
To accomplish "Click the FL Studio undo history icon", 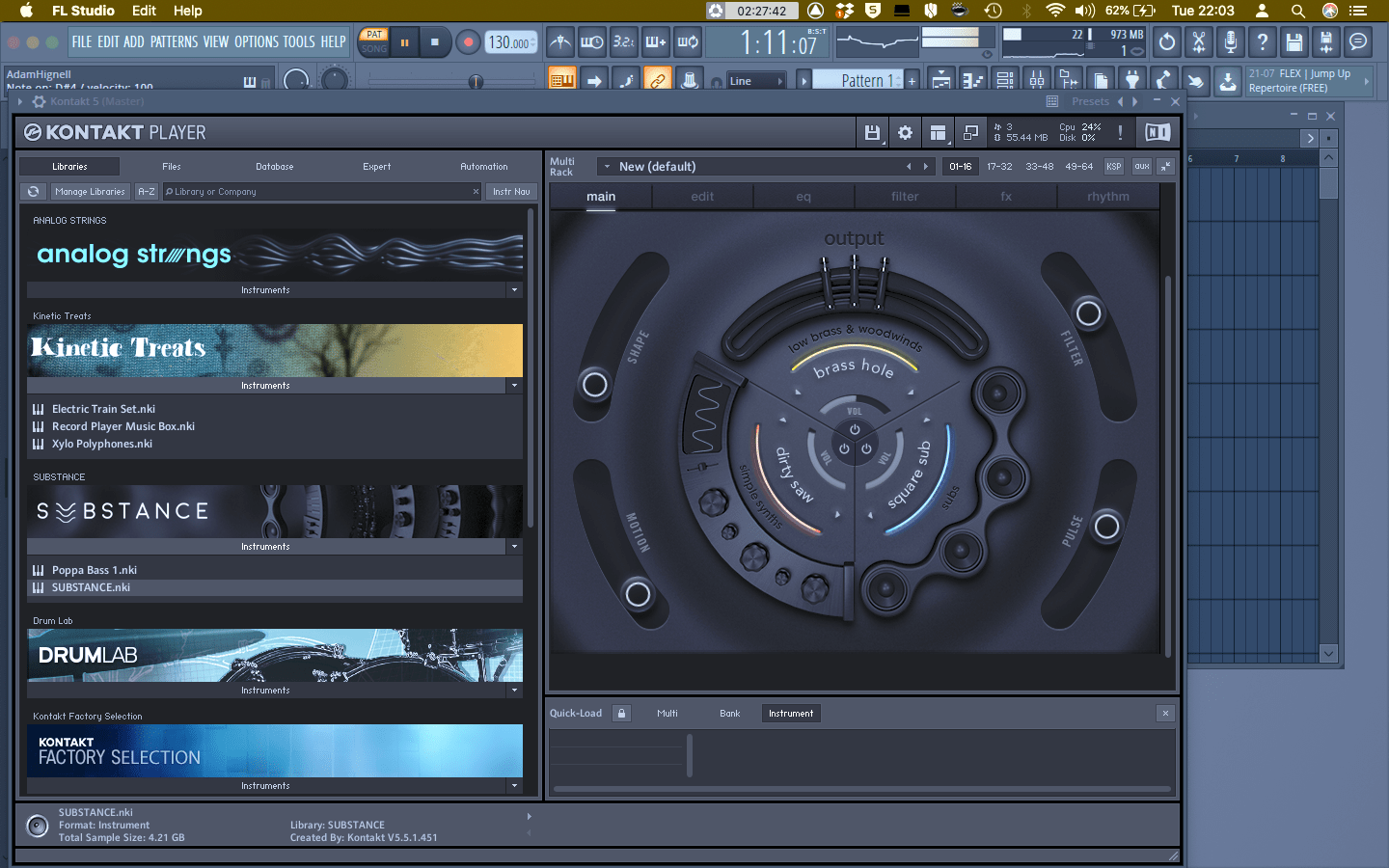I will [1167, 41].
